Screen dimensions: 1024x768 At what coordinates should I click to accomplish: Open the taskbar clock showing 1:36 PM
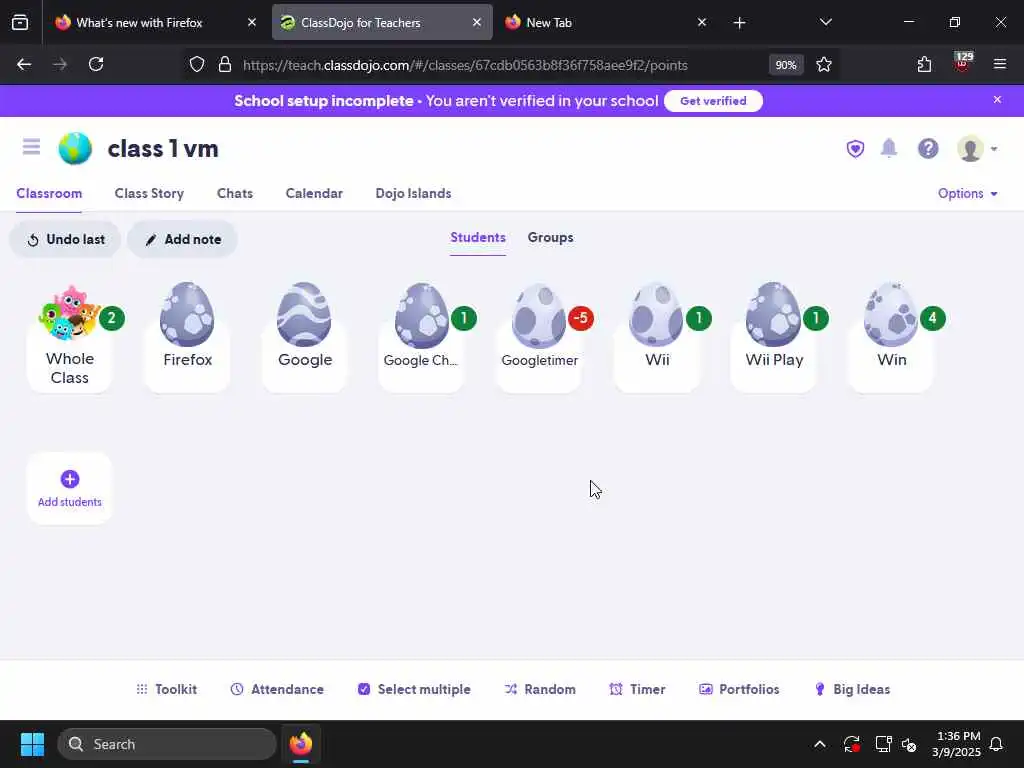pyautogui.click(x=956, y=744)
